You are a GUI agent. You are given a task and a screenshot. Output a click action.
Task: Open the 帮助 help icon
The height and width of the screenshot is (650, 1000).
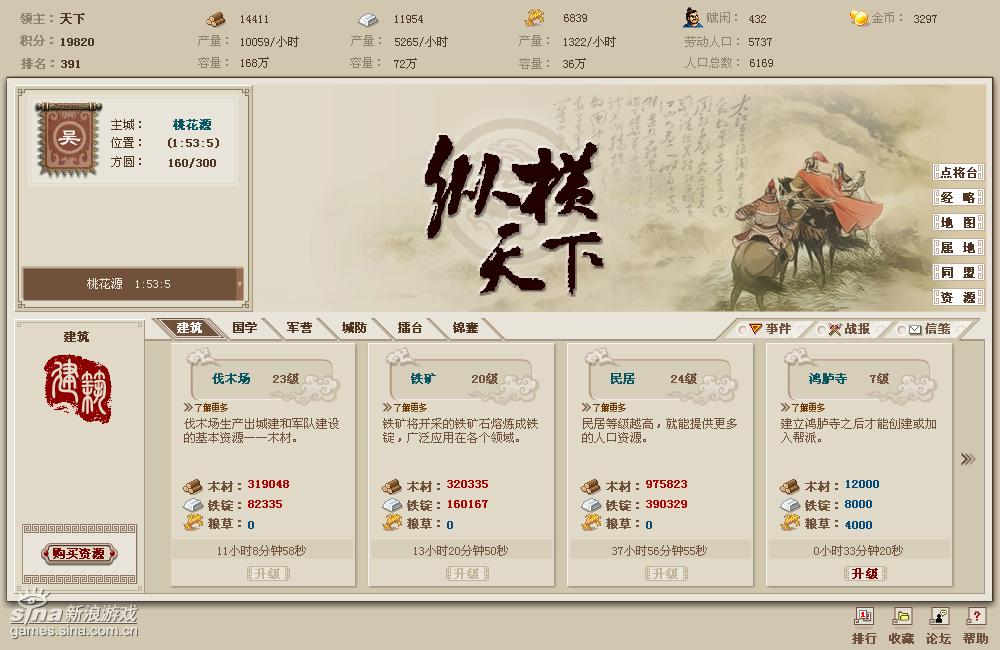(x=976, y=616)
